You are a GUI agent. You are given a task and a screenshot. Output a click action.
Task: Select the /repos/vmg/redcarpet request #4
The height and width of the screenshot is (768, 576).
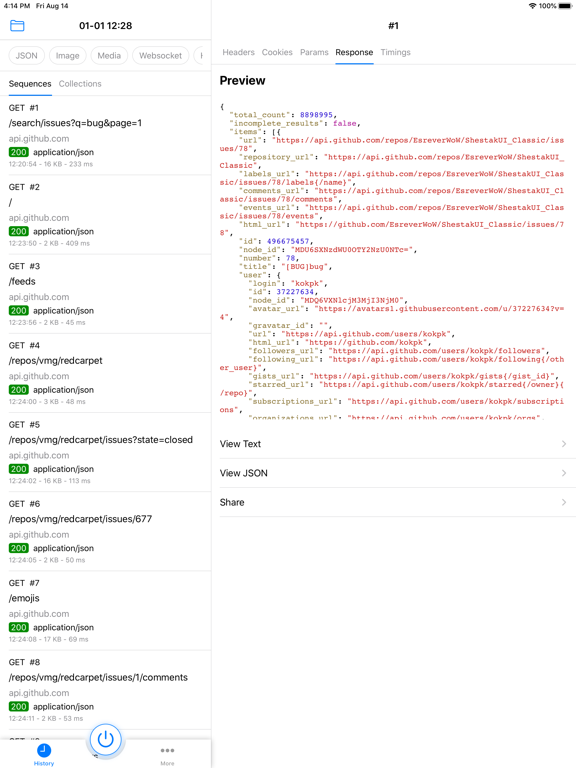(105, 373)
